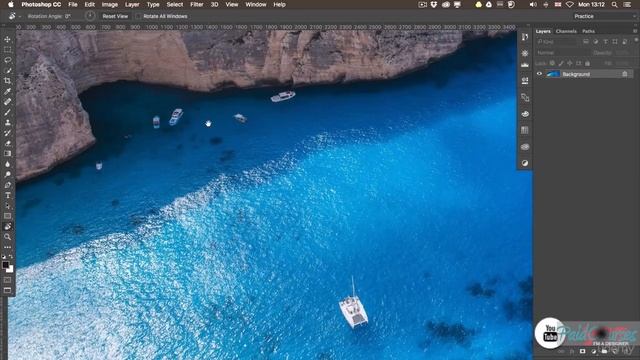Select the Rectangular Marquee tool
This screenshot has width=640, height=360.
click(x=7, y=50)
